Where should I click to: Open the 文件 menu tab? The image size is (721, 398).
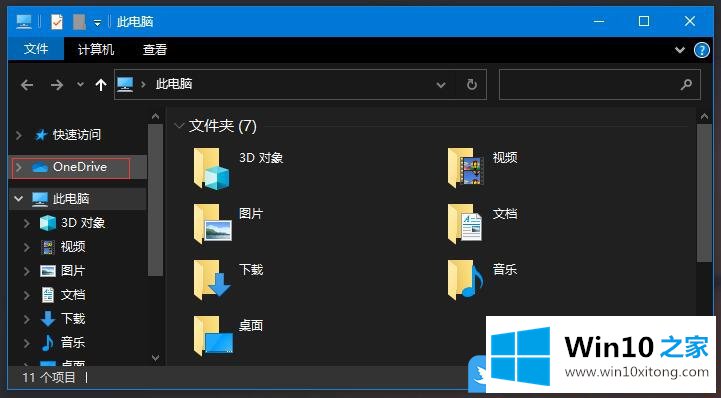(x=36, y=49)
